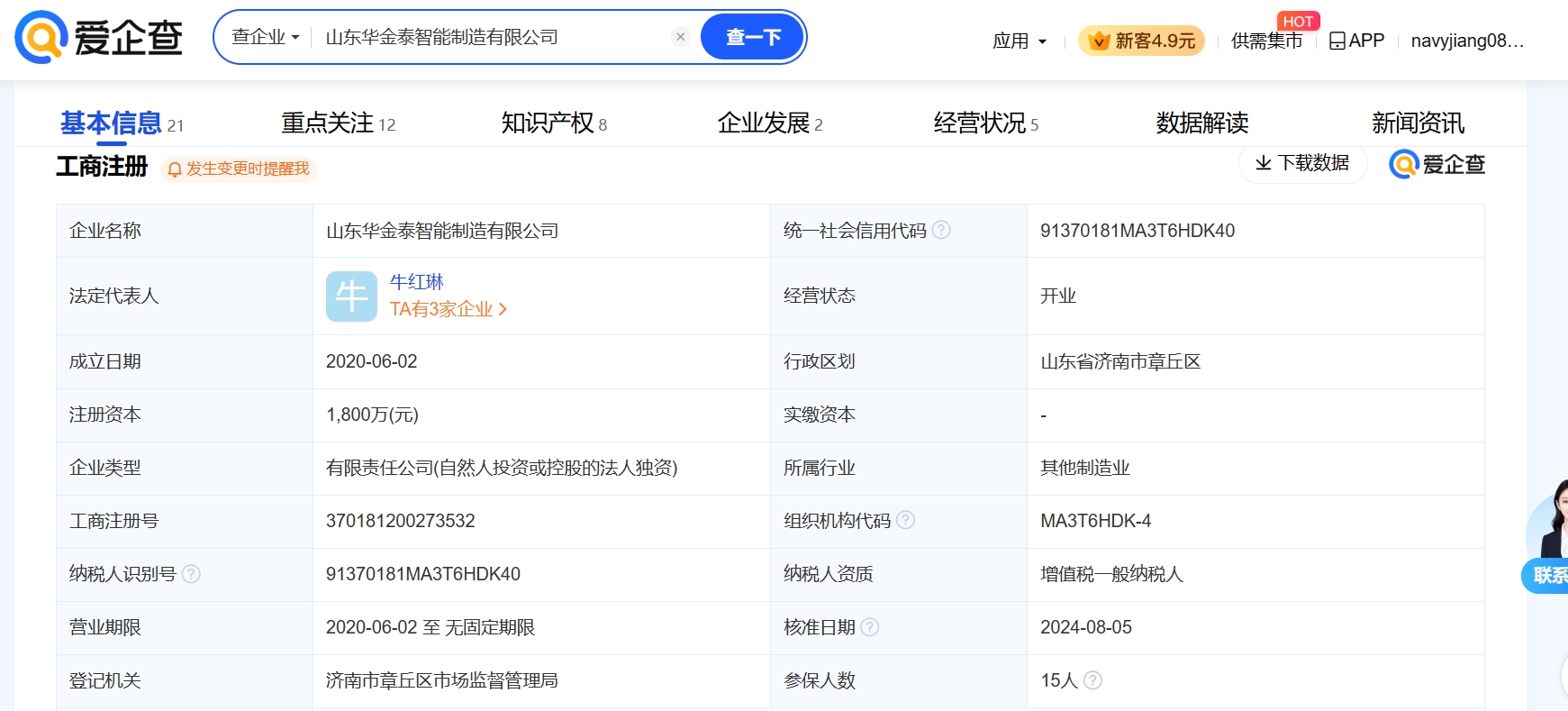Select the 所属行业 value 其他制造业
This screenshot has height=711, width=1568.
[1084, 468]
